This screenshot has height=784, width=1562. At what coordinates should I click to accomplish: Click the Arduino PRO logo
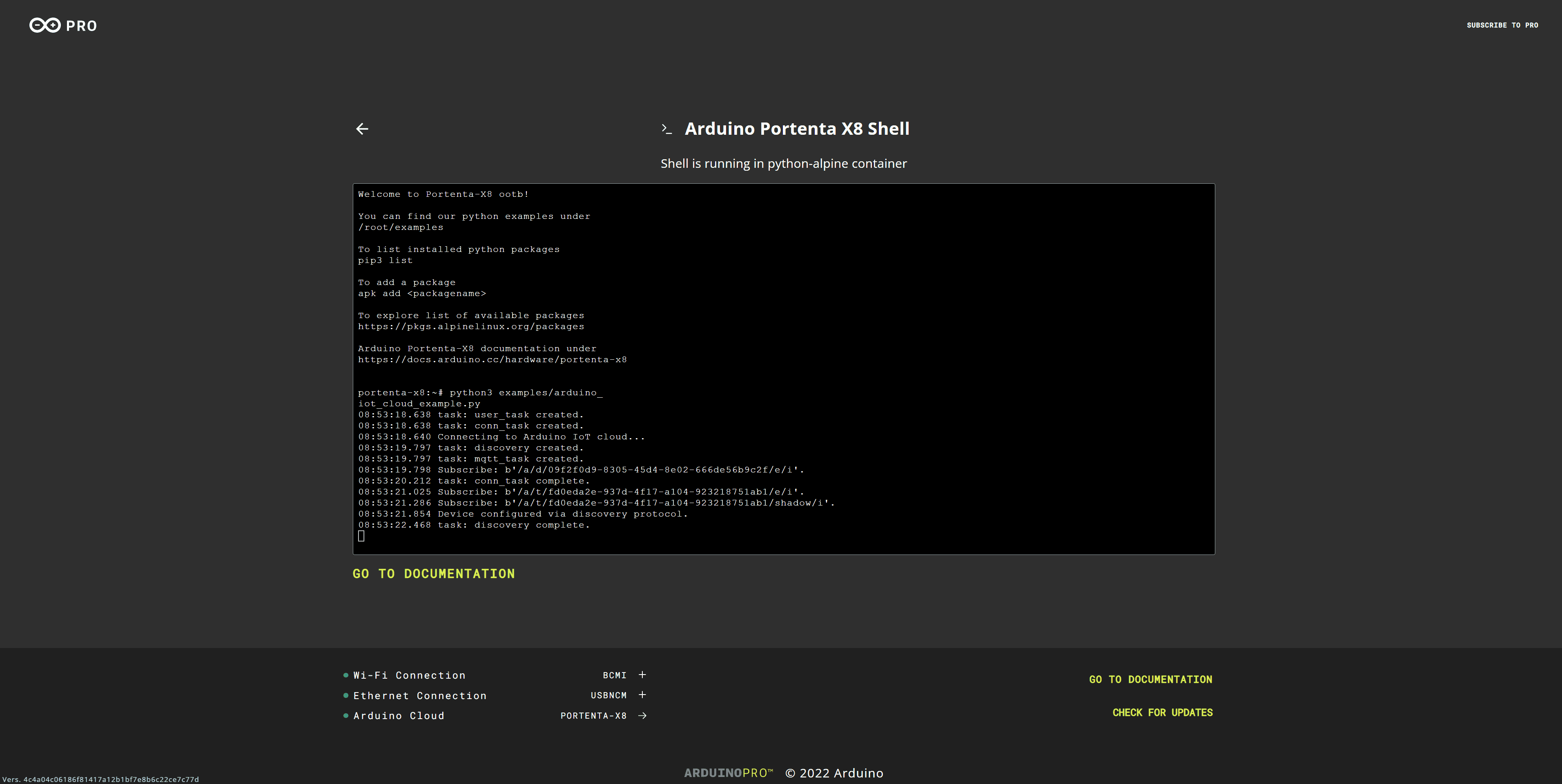[63, 25]
